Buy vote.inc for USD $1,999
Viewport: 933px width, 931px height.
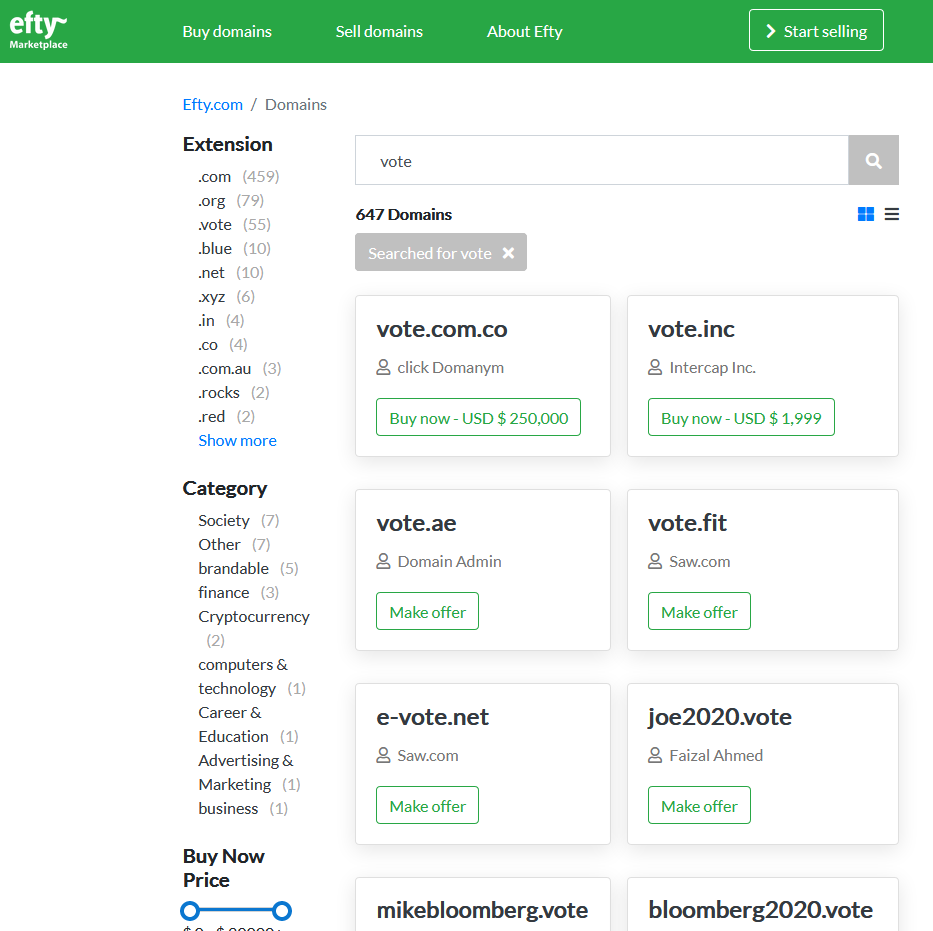[741, 418]
